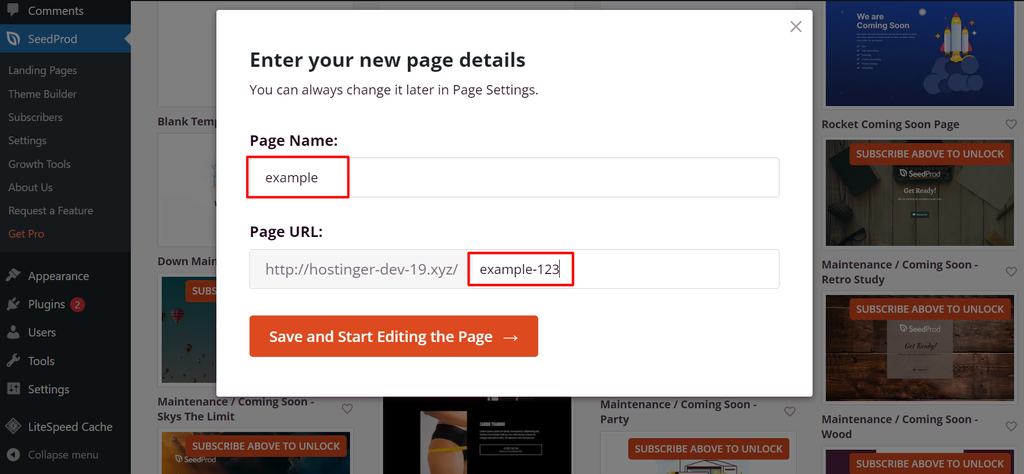Click the Users person icon
Viewport: 1024px width, 474px height.
pos(13,332)
